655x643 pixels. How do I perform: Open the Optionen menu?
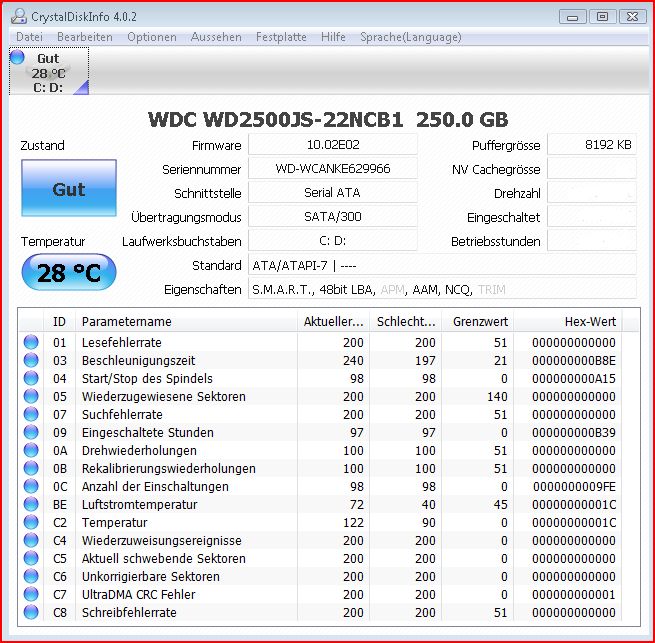pos(152,37)
